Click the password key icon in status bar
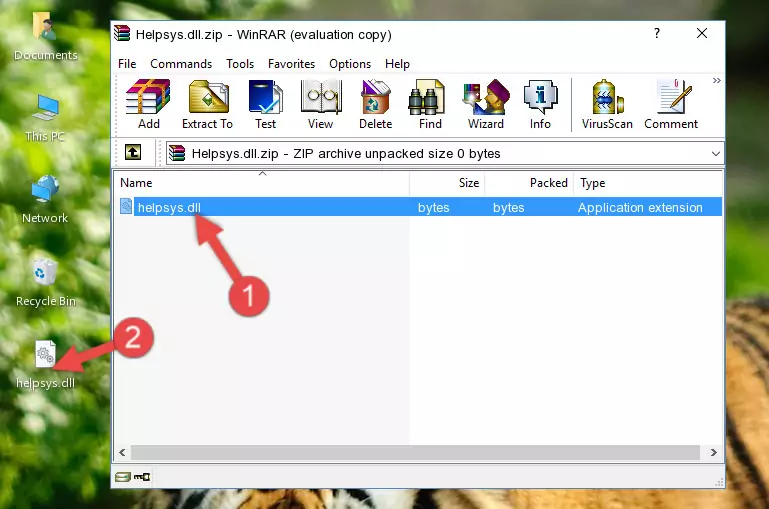 pos(142,477)
